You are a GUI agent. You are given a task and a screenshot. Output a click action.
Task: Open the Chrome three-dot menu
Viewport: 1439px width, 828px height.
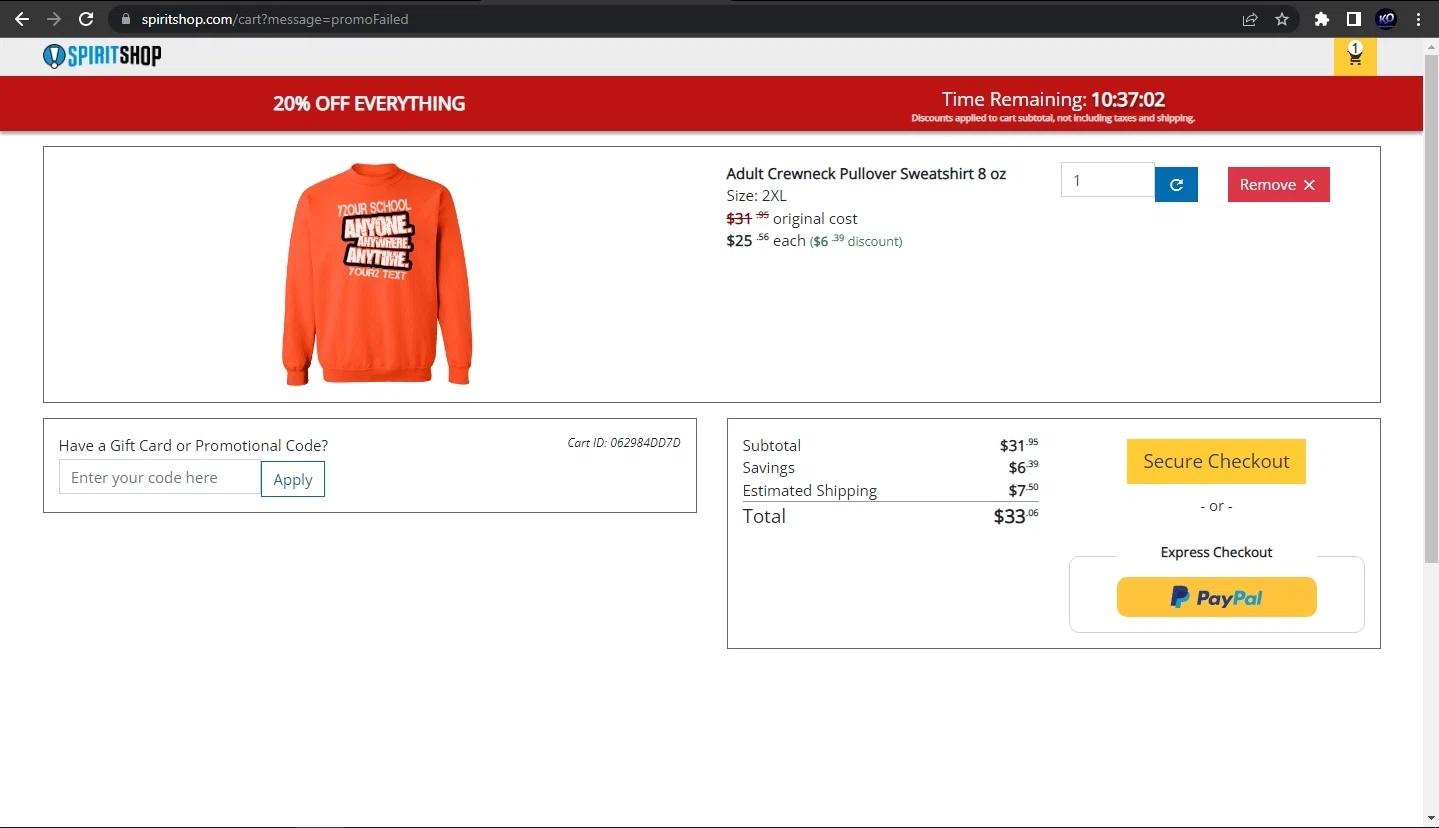[1418, 19]
